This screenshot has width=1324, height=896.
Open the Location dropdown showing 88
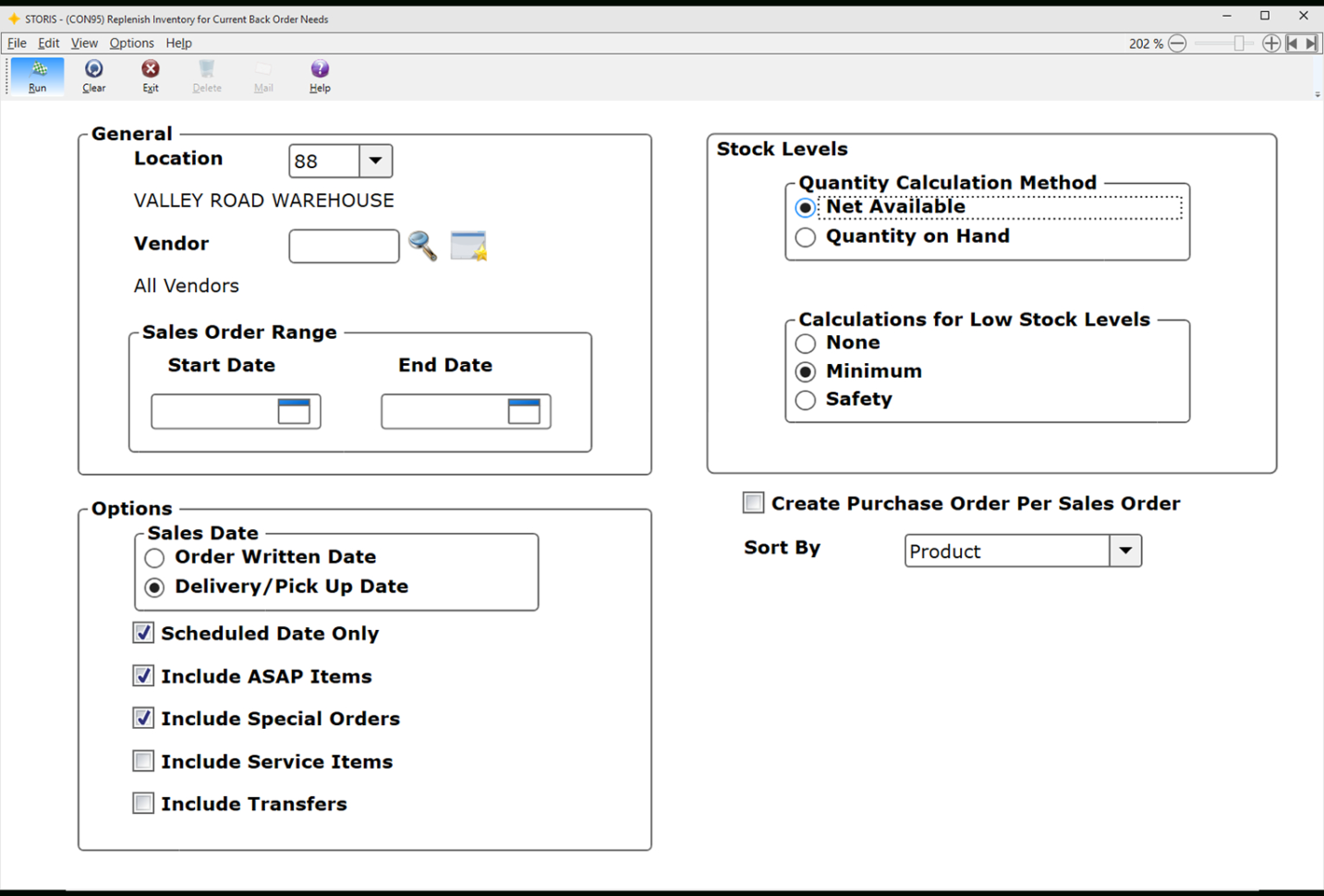375,161
